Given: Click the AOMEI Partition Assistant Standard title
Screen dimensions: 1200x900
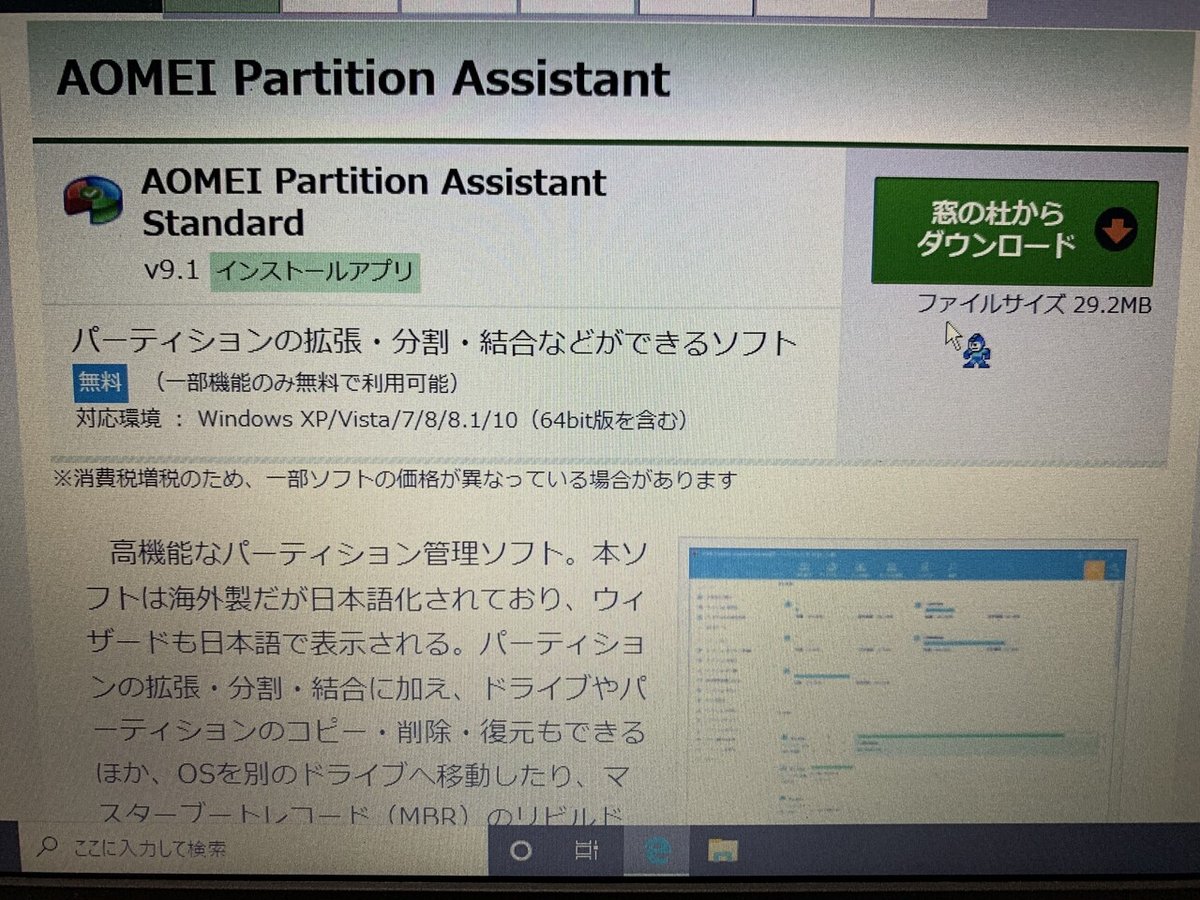Looking at the screenshot, I should (x=374, y=202).
